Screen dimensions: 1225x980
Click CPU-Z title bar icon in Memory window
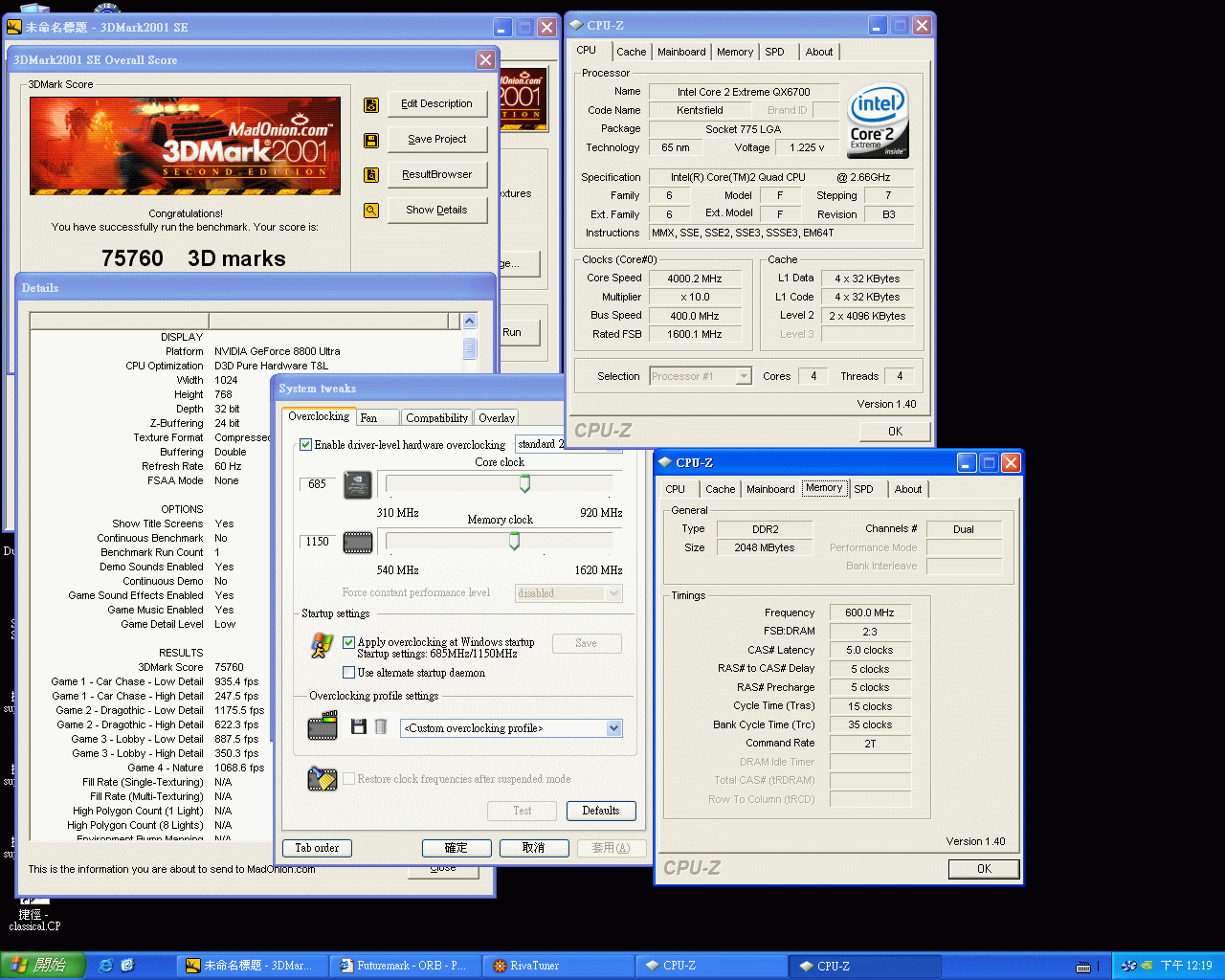pyautogui.click(x=665, y=462)
